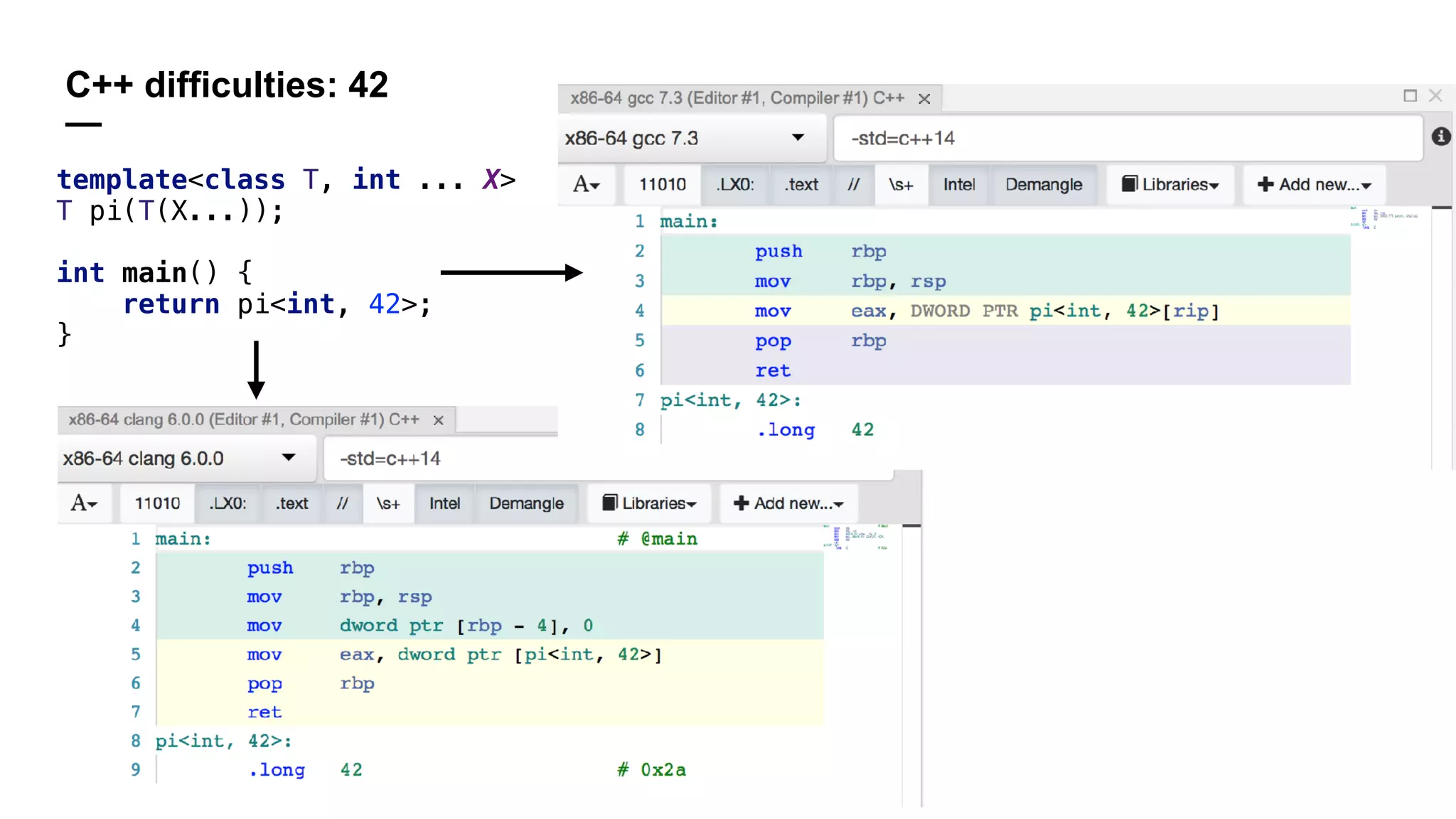Toggle Intel syntax in clang pane
Viewport: 1456px width, 819px height.
(444, 503)
